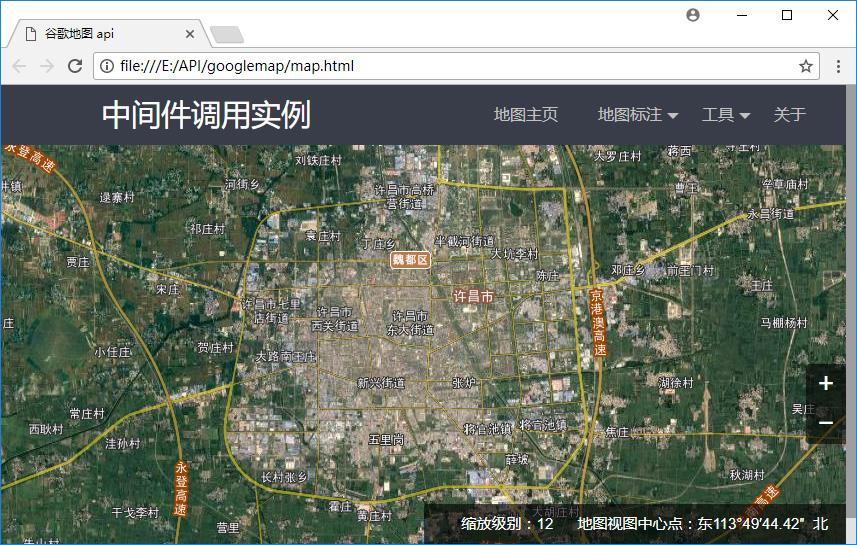
Task: Click the address bar URL field
Action: point(456,66)
